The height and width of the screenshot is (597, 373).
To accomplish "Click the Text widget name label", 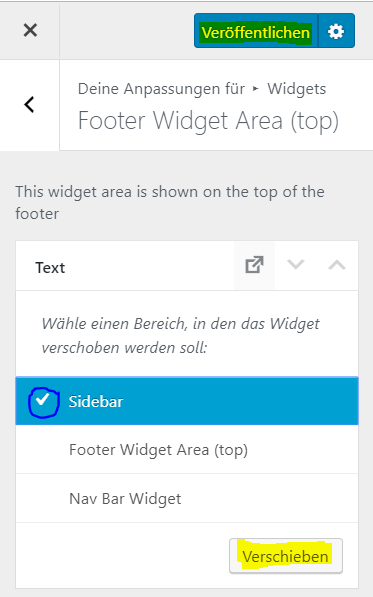I will [50, 268].
